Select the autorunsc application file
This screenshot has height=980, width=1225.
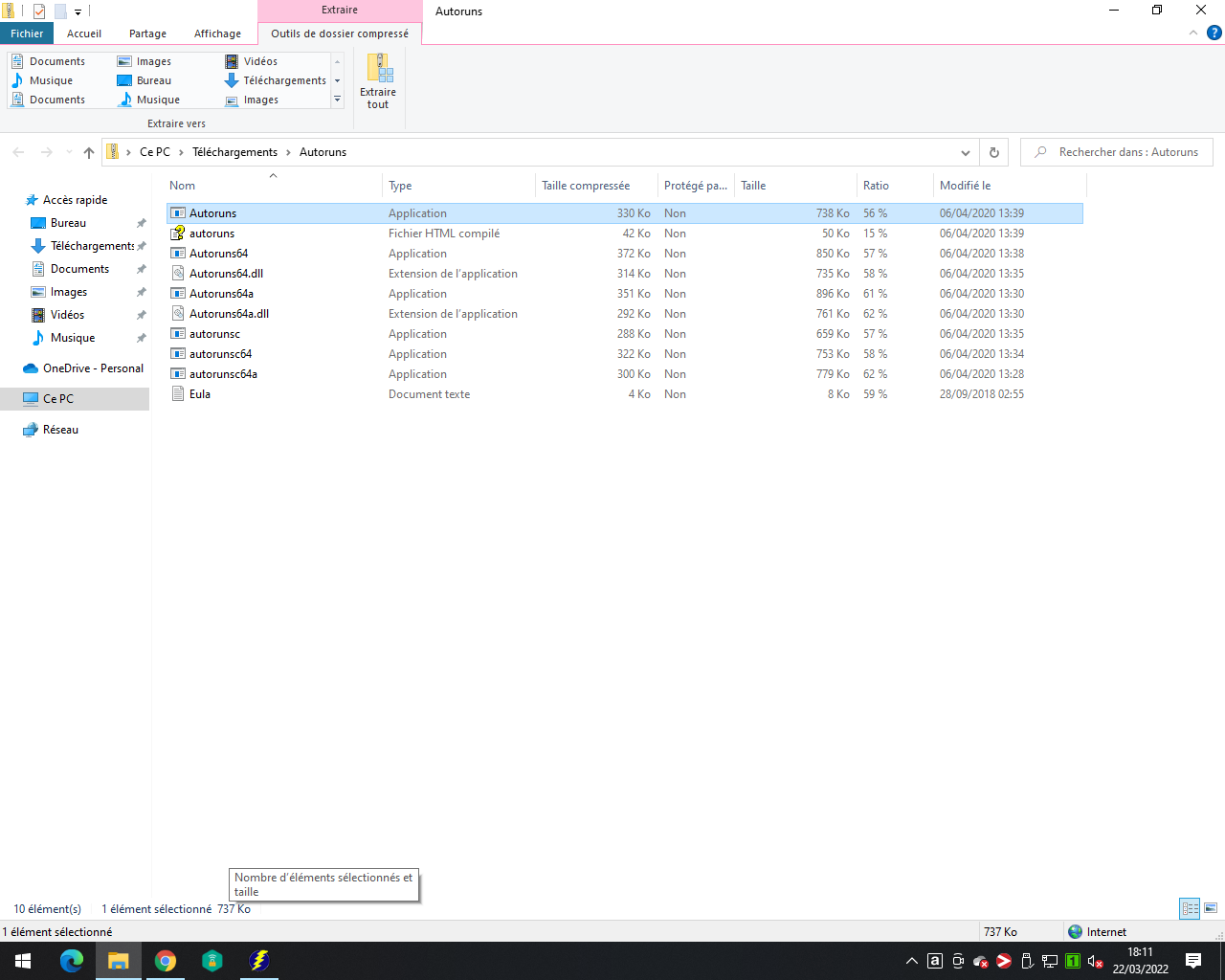(625, 334)
